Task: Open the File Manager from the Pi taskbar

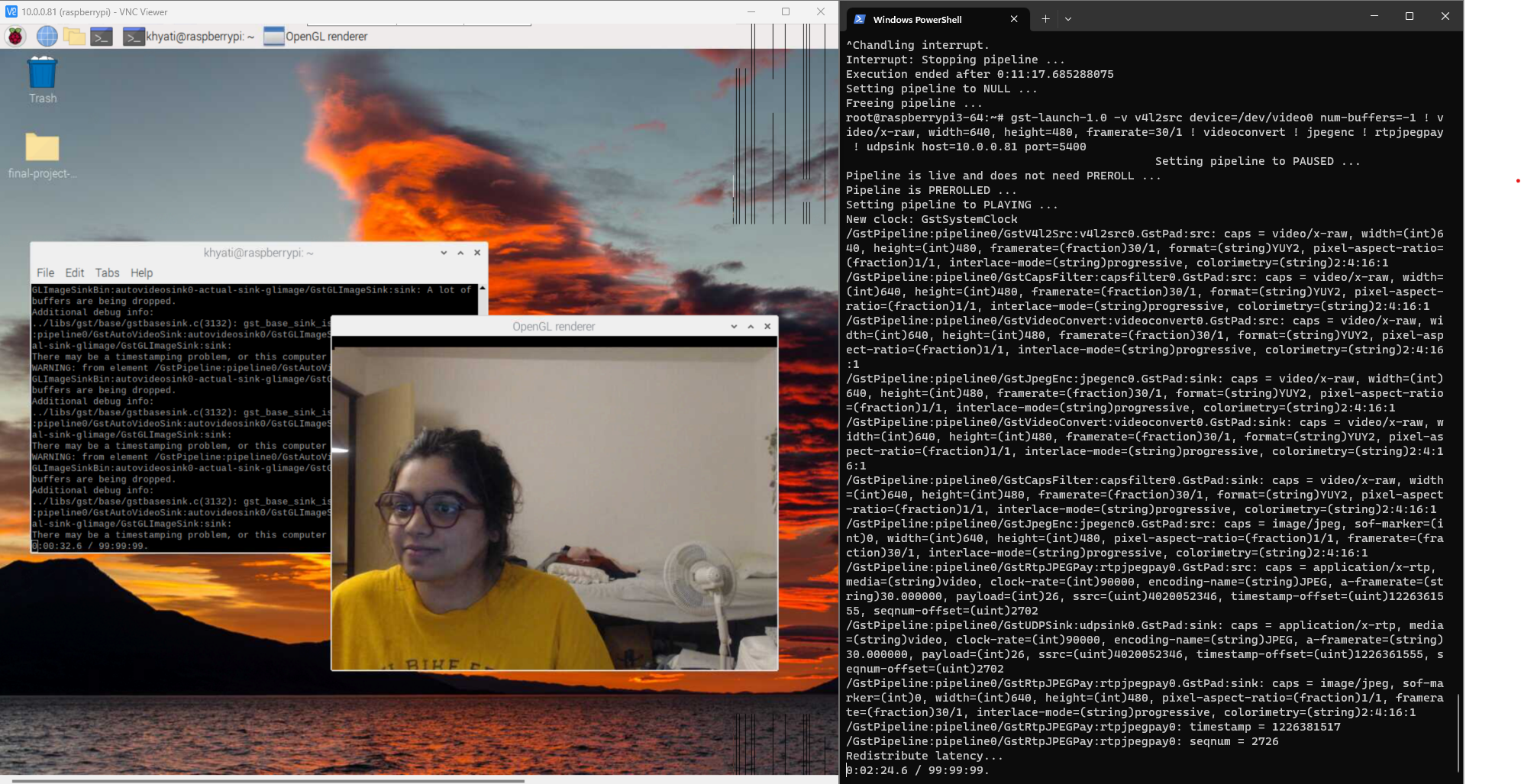Action: tap(74, 36)
